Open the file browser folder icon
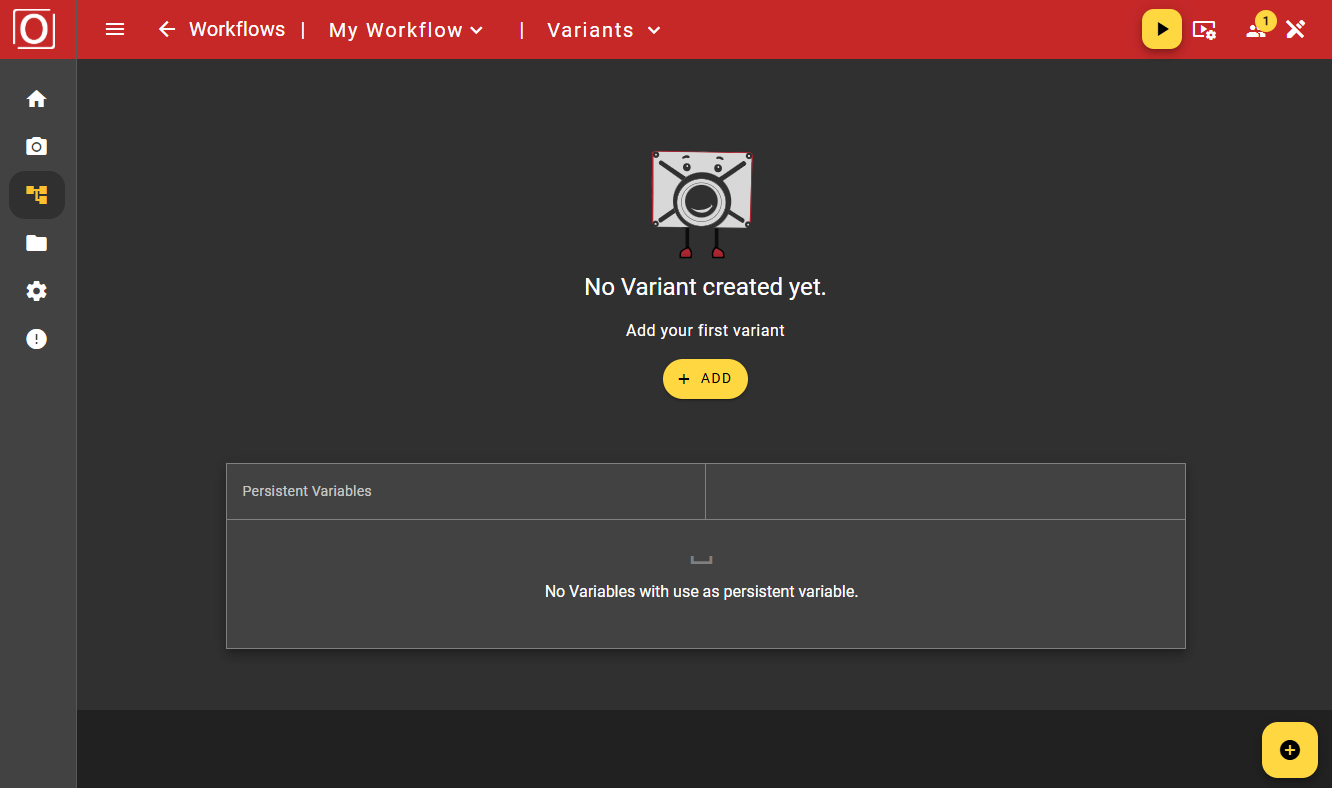The height and width of the screenshot is (788, 1332). [36, 242]
